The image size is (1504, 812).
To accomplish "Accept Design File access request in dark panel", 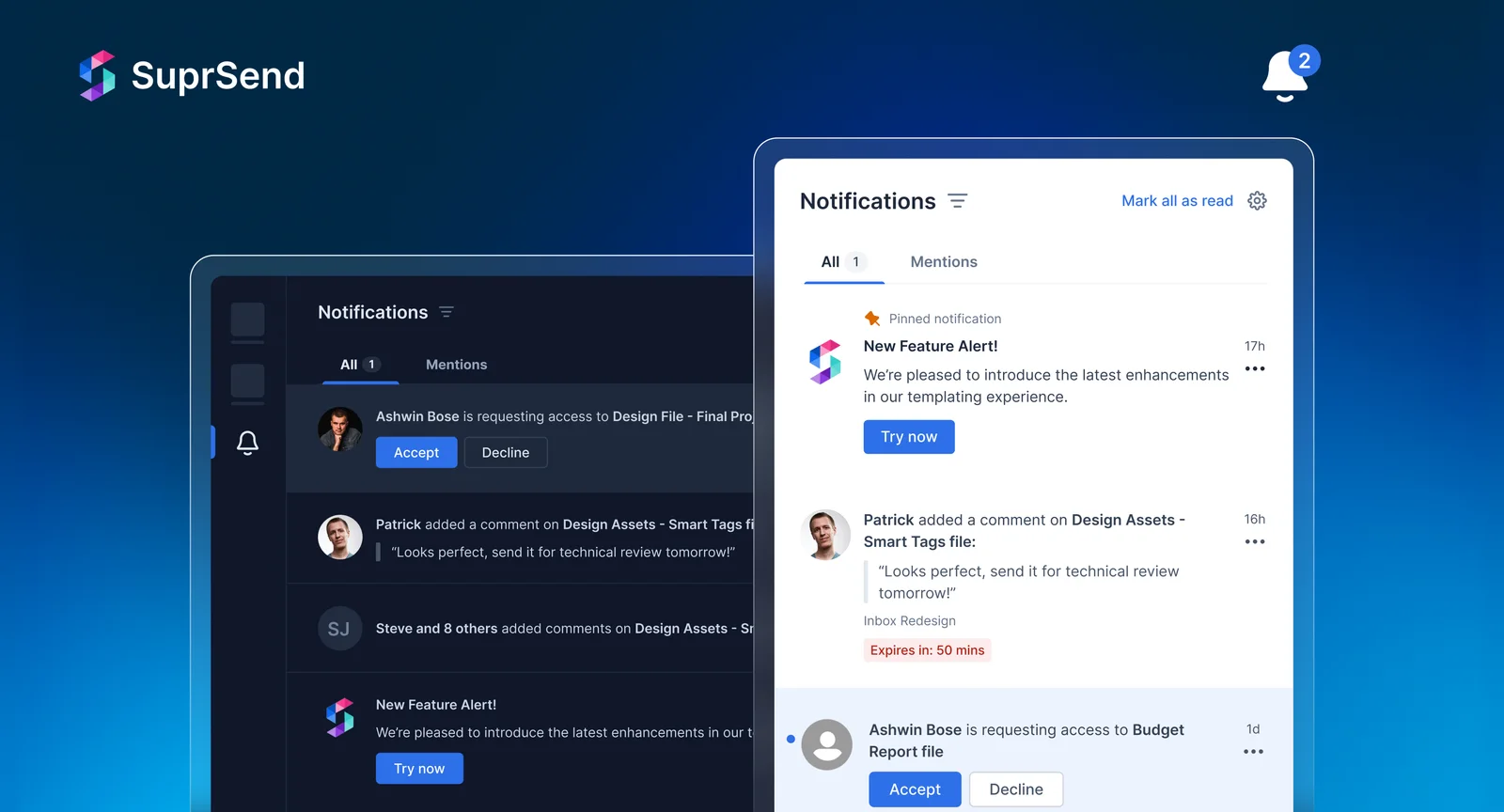I will (x=416, y=453).
